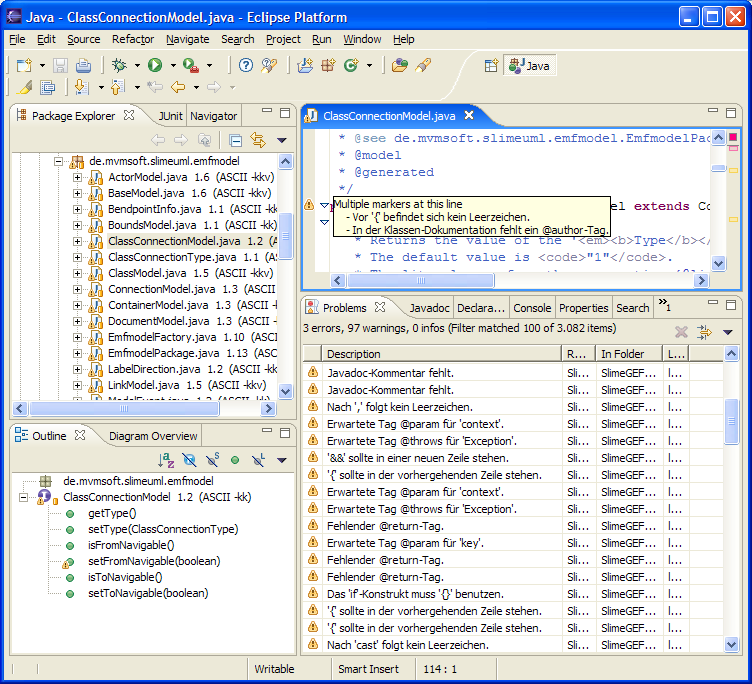Screen dimensions: 752x684
Task: Show hidden view tabs chevron in Problems panel
Action: click(x=665, y=305)
